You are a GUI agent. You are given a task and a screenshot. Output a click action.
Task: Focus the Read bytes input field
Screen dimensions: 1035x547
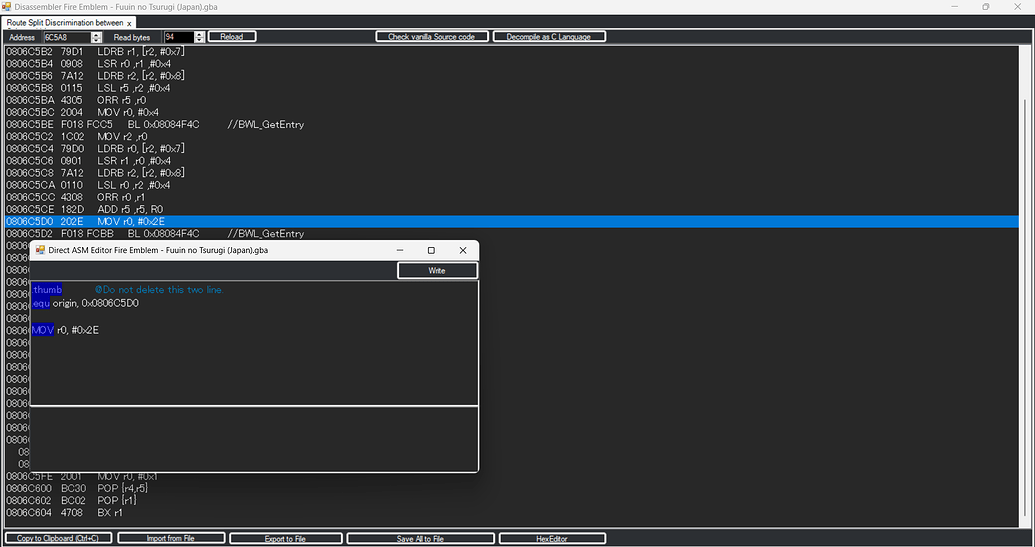pos(179,38)
